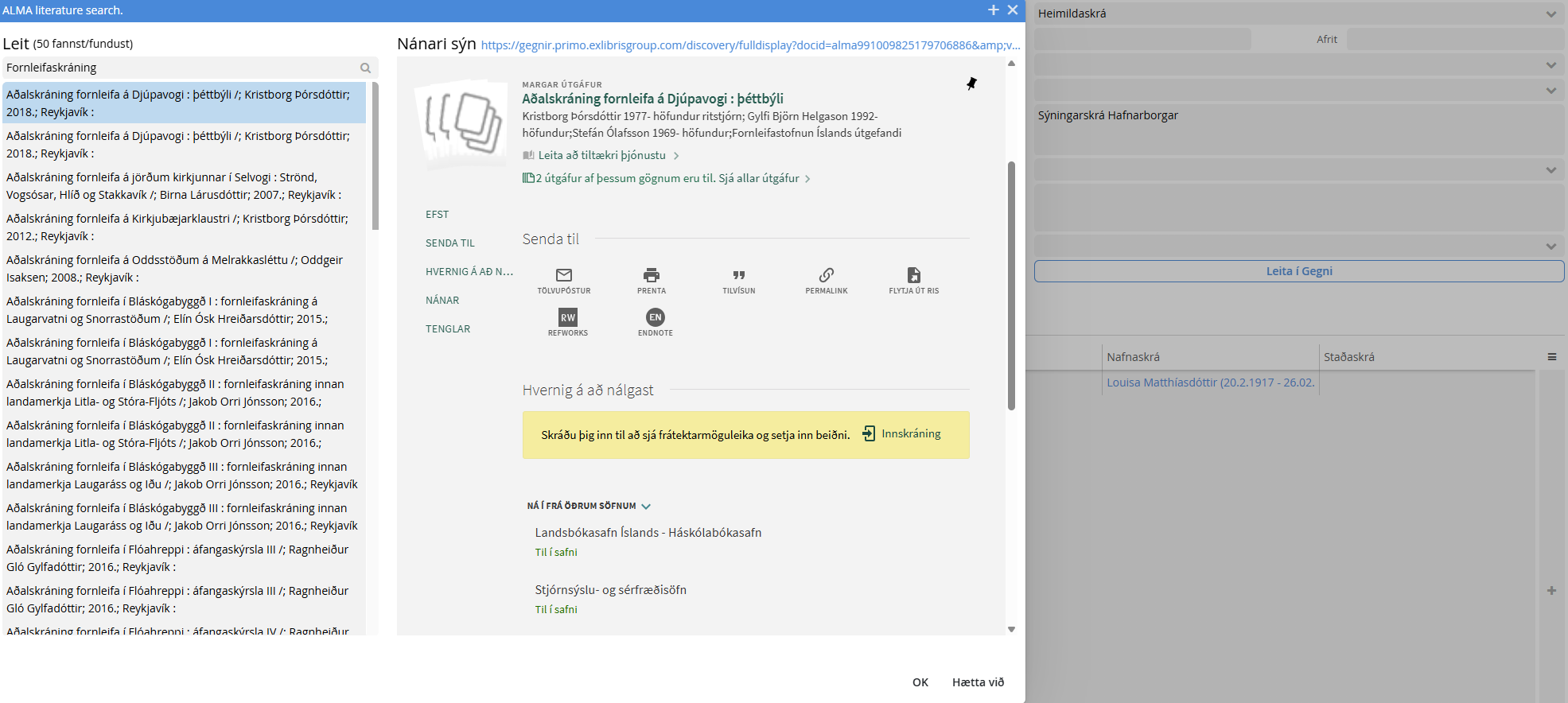
Task: Click Landsbókasafn Íslands - Háskólabókasafn entry
Action: click(648, 533)
